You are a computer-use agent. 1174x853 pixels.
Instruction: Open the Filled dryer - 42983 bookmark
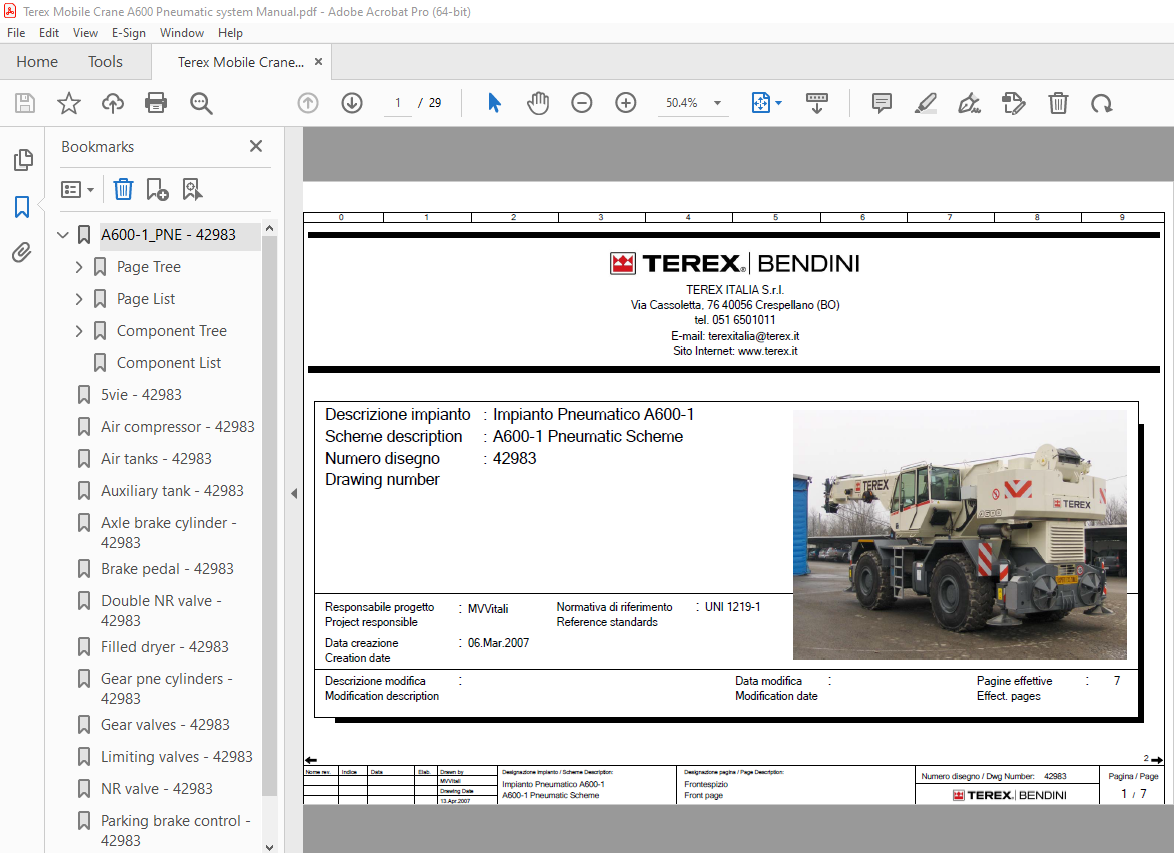tap(165, 647)
